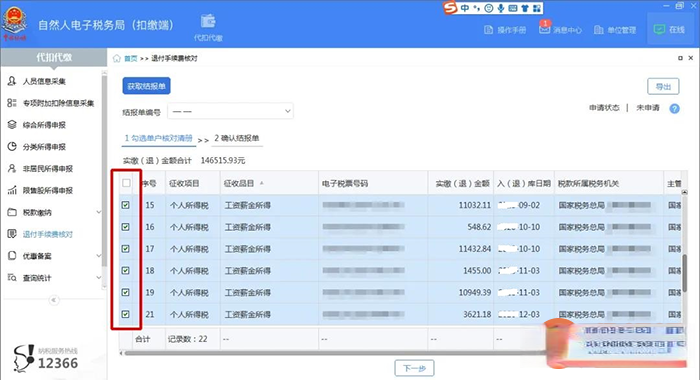
Task: Uncheck the checkbox for row 19
Action: tap(126, 292)
